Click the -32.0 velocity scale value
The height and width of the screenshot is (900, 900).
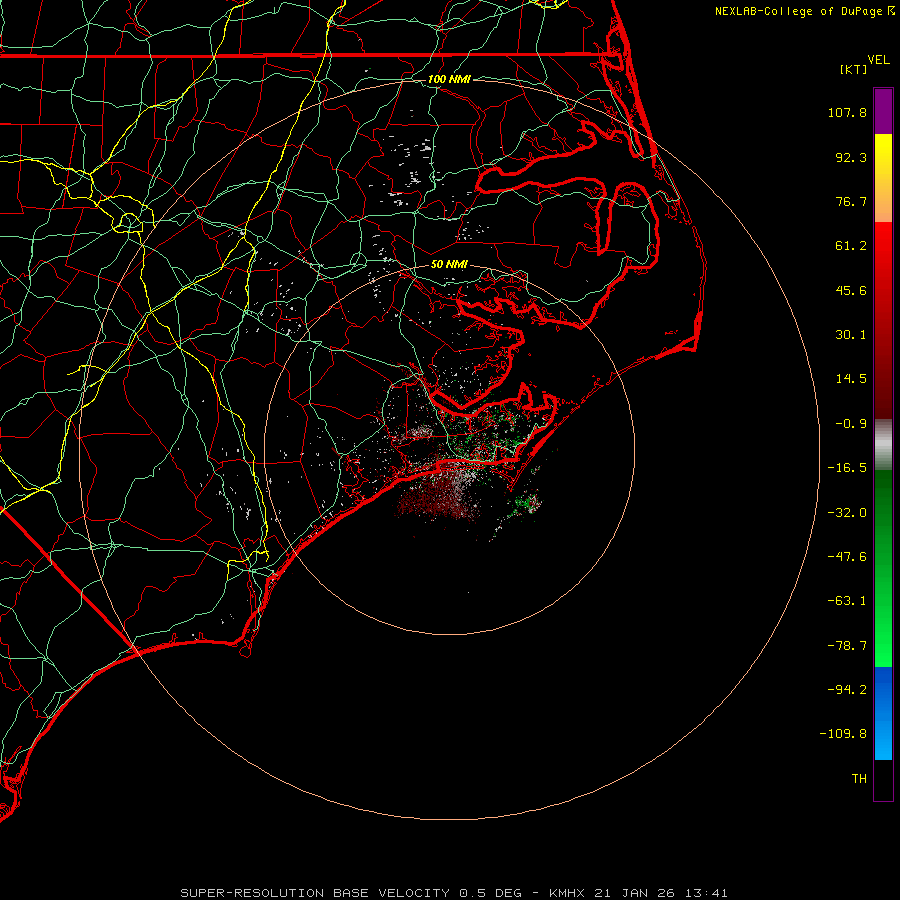pos(847,513)
